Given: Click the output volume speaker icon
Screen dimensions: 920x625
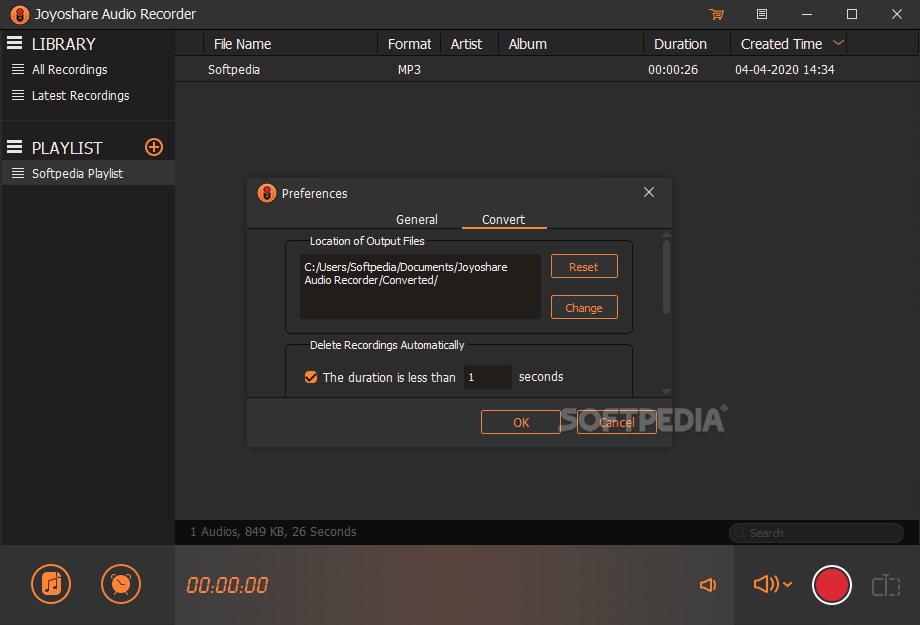Looking at the screenshot, I should (764, 585).
